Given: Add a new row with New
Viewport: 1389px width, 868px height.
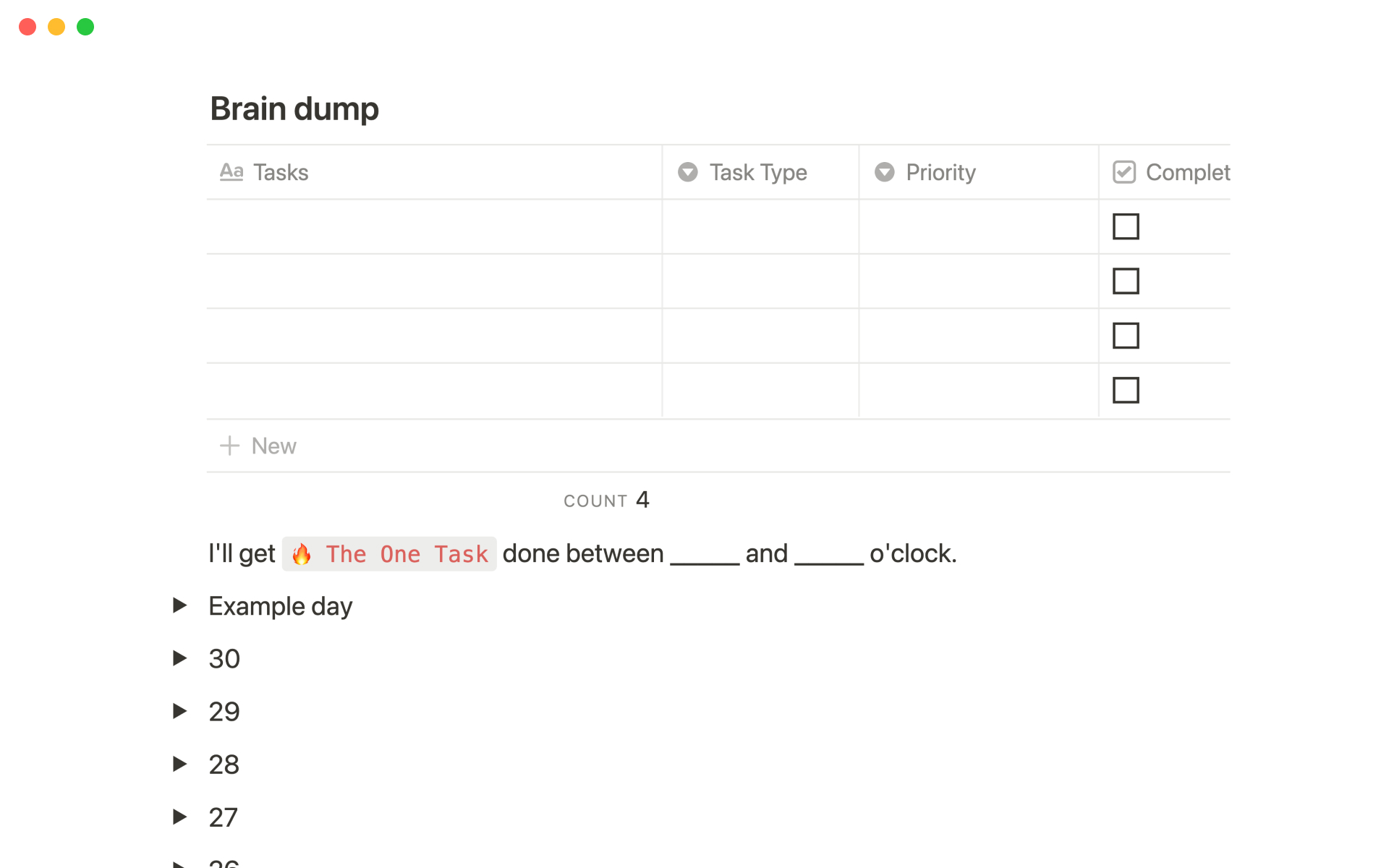Looking at the screenshot, I should pos(273,446).
